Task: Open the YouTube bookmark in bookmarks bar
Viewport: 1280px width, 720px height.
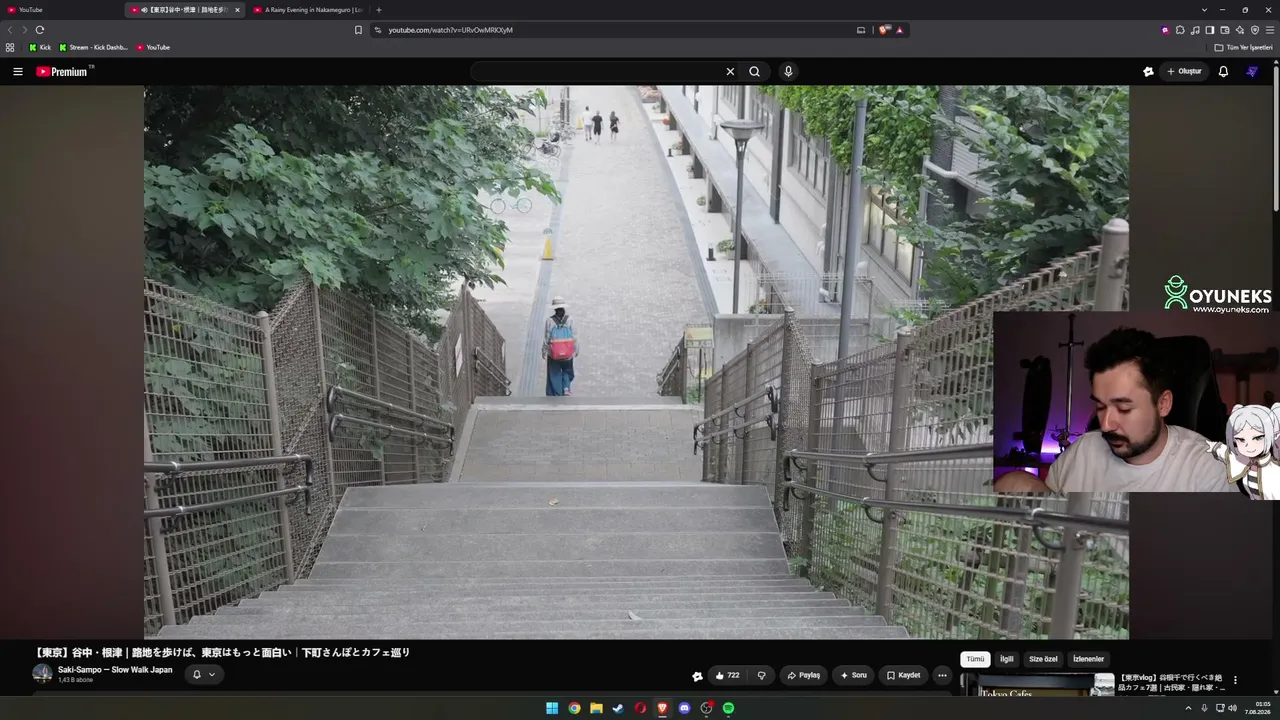Action: (153, 47)
